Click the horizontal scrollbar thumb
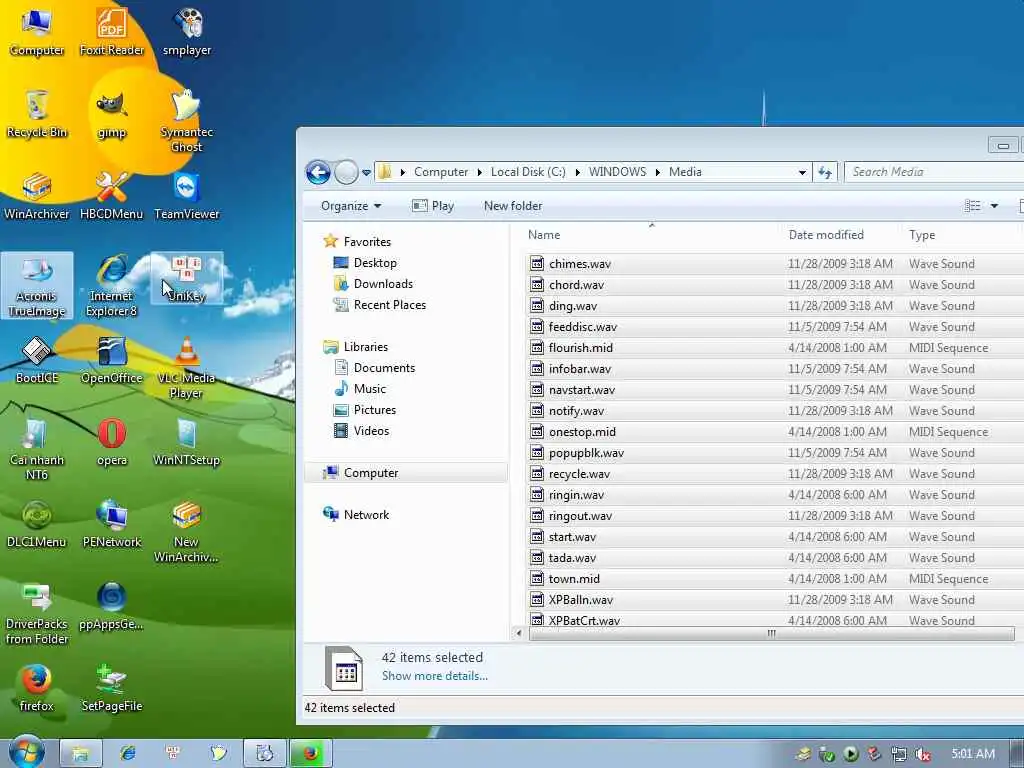Image resolution: width=1024 pixels, height=768 pixels. pyautogui.click(x=771, y=633)
